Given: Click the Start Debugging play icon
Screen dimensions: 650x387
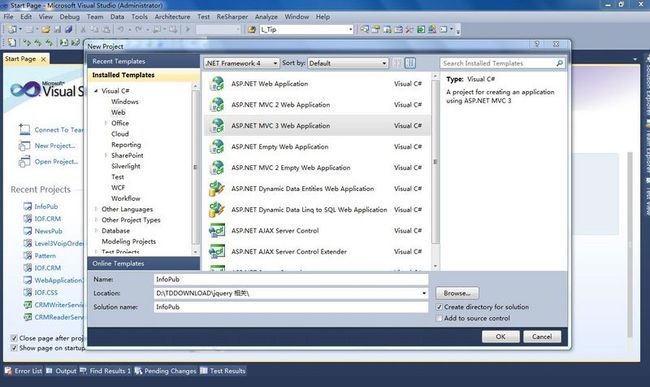Looking at the screenshot, I should [188, 29].
